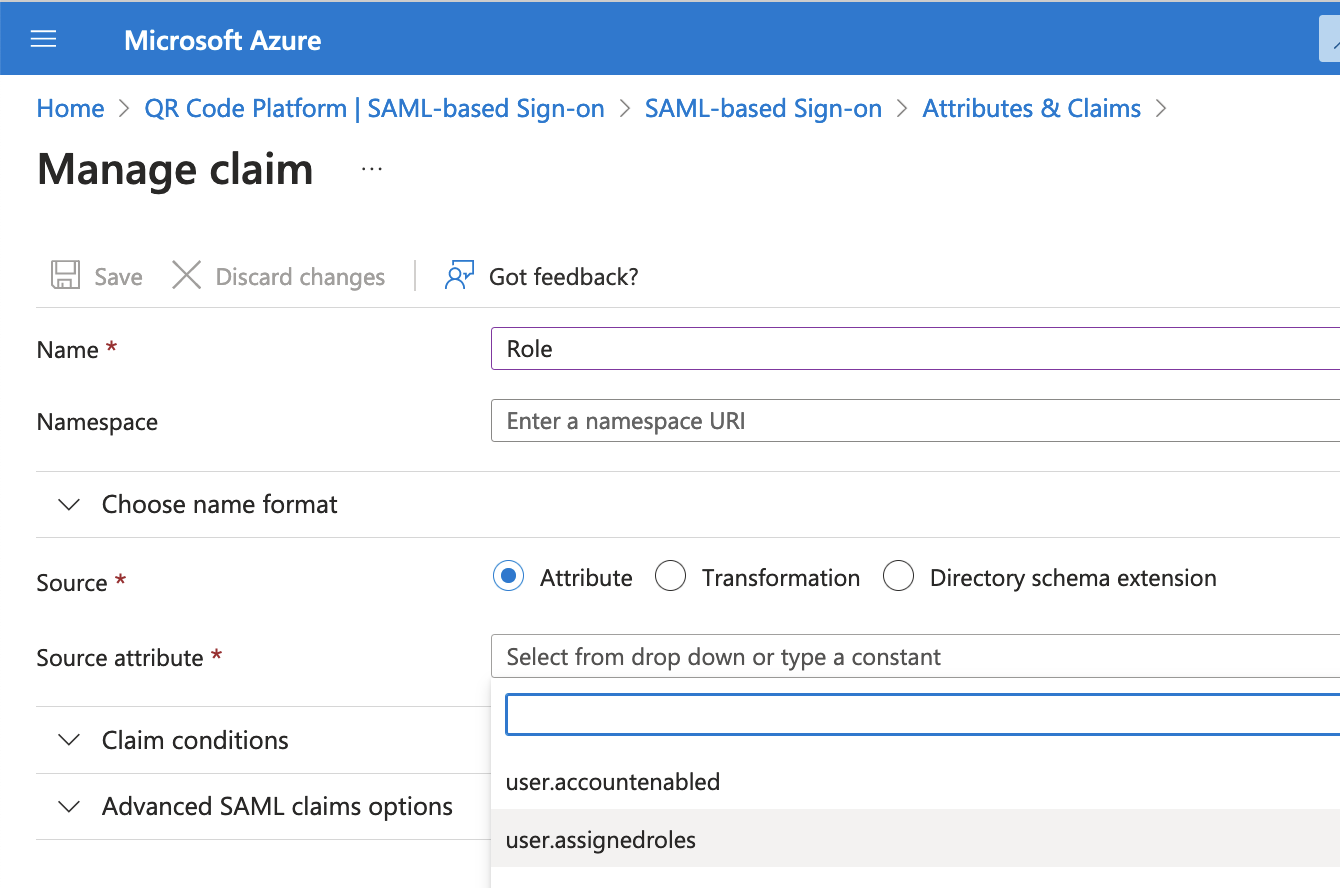
Task: Choose user.accountenabled from the dropdown list
Action: (915, 781)
